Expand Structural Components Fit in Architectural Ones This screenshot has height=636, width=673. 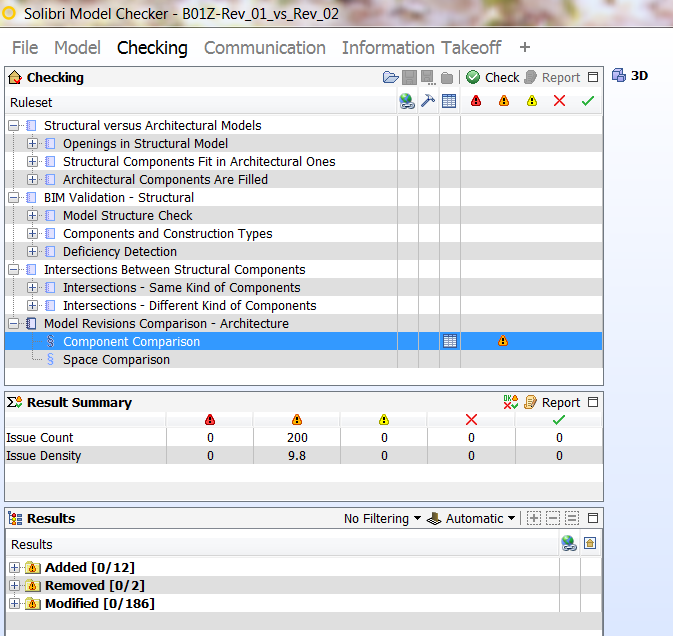point(32,161)
